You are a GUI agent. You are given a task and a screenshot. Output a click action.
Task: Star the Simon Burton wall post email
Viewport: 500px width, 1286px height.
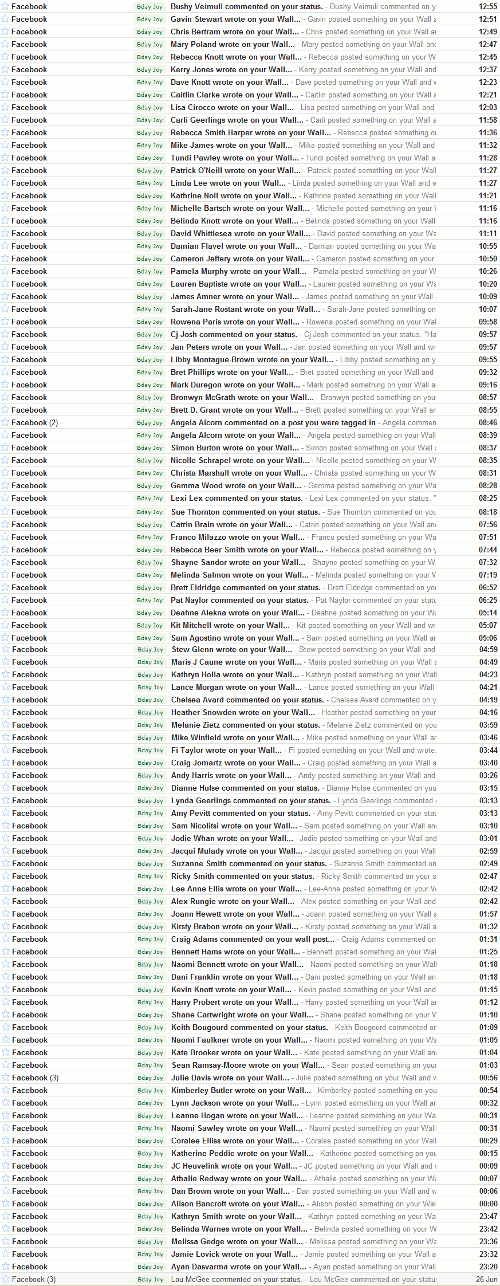pos(6,447)
